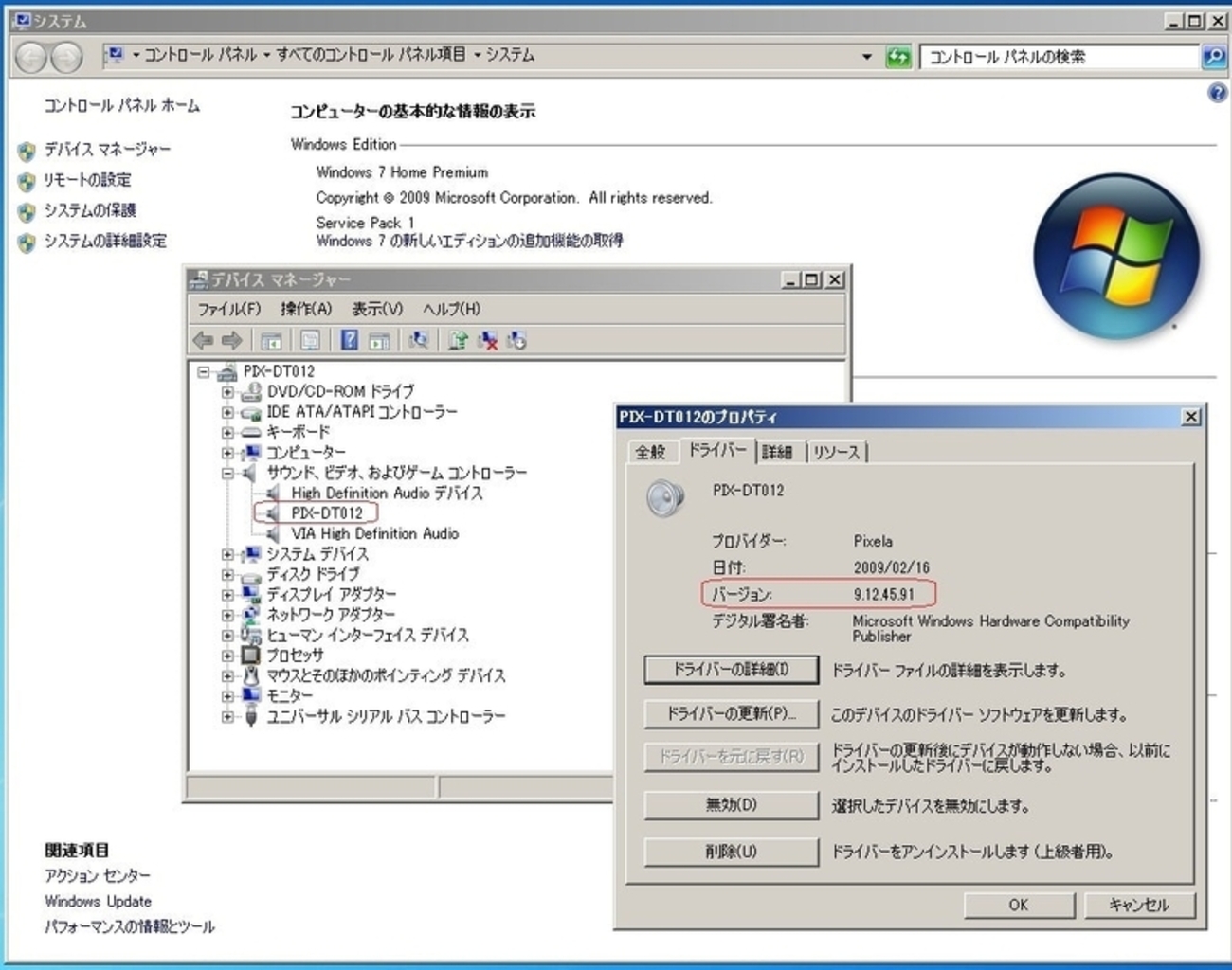Click すべてのコントロール パネル項目 in the address breadcrumb
This screenshot has width=1232, height=970.
pos(371,55)
